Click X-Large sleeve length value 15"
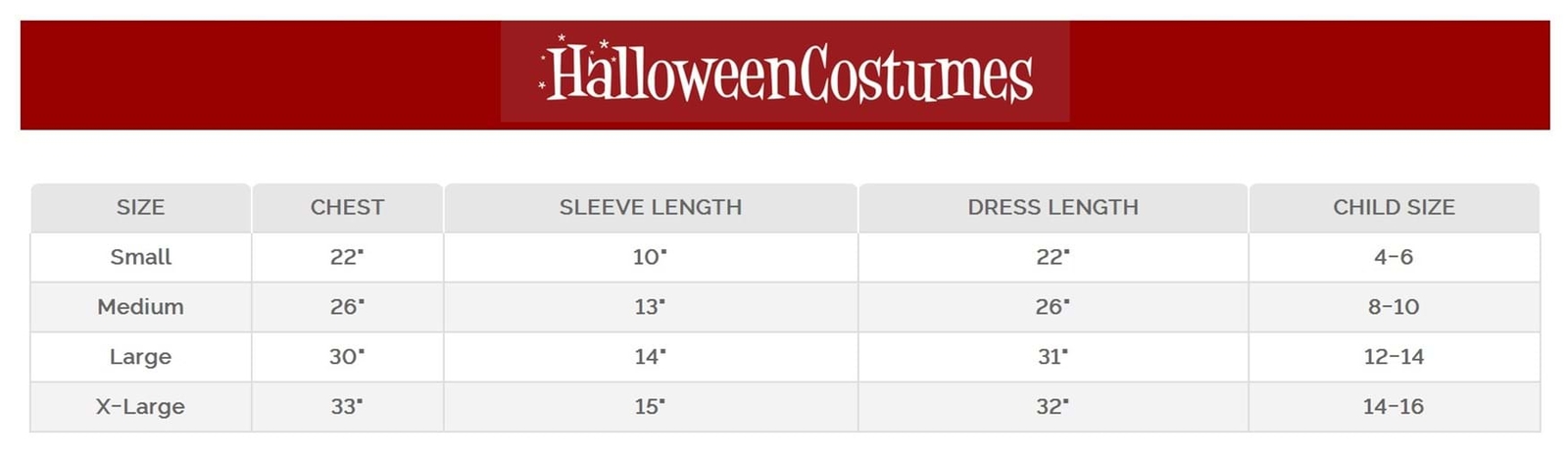 tap(650, 406)
